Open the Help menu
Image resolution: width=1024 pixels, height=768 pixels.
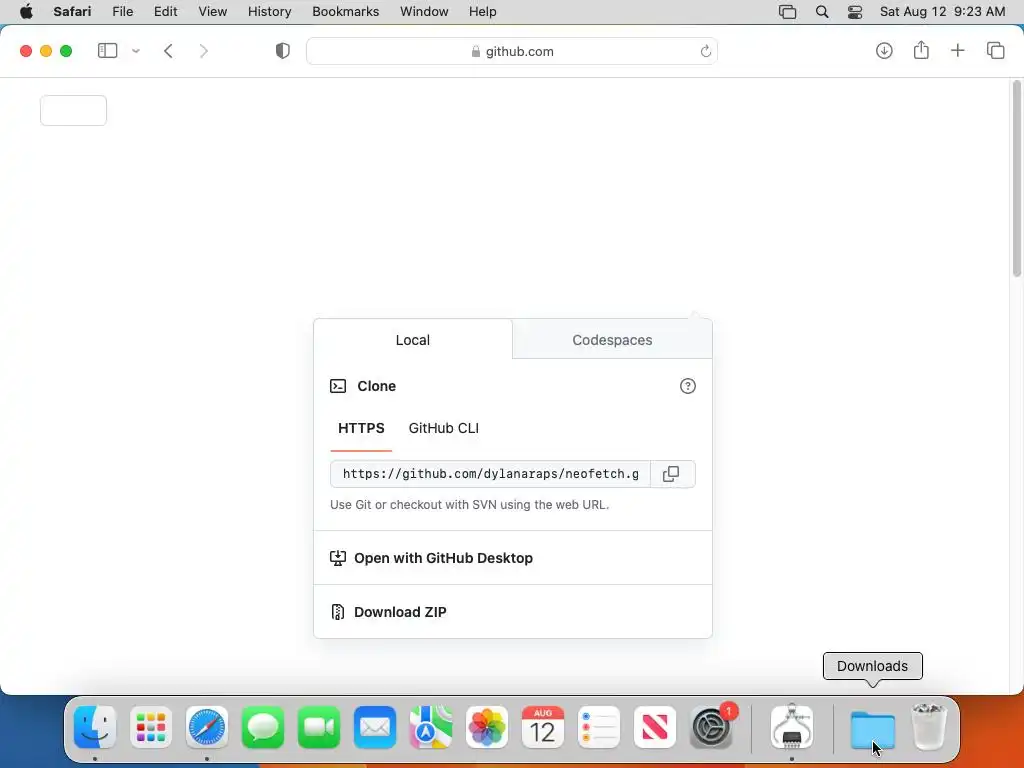click(483, 12)
